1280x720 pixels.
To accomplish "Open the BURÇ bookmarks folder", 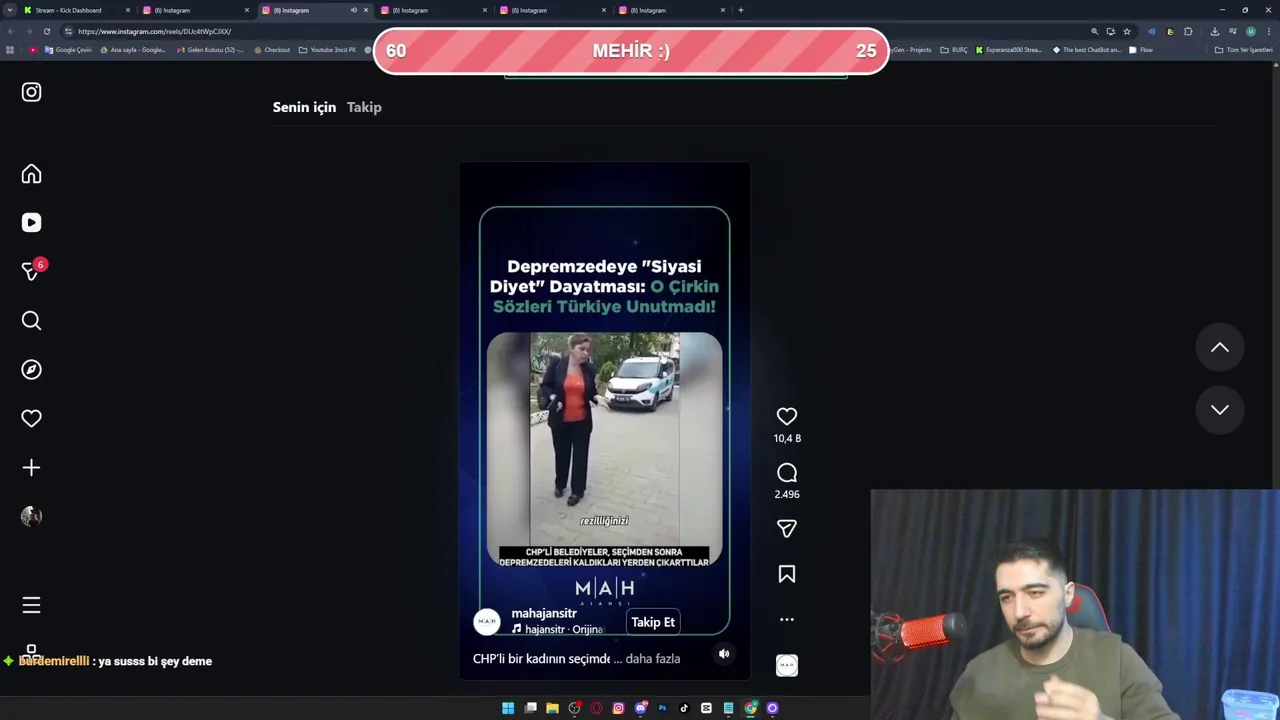I will point(954,50).
